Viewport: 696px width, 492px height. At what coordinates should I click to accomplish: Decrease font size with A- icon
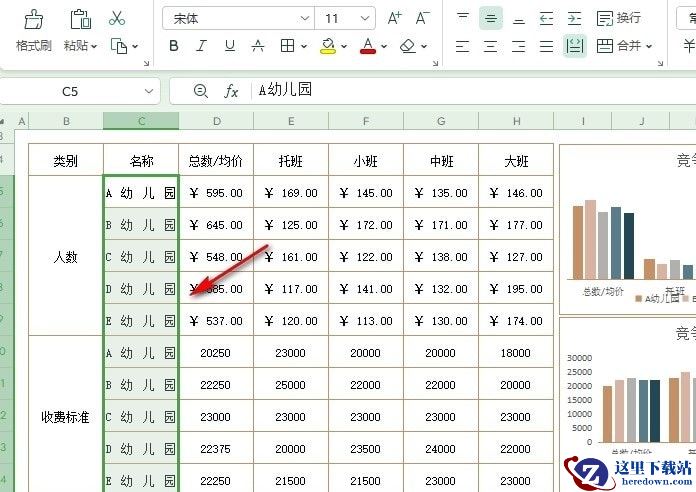point(423,19)
